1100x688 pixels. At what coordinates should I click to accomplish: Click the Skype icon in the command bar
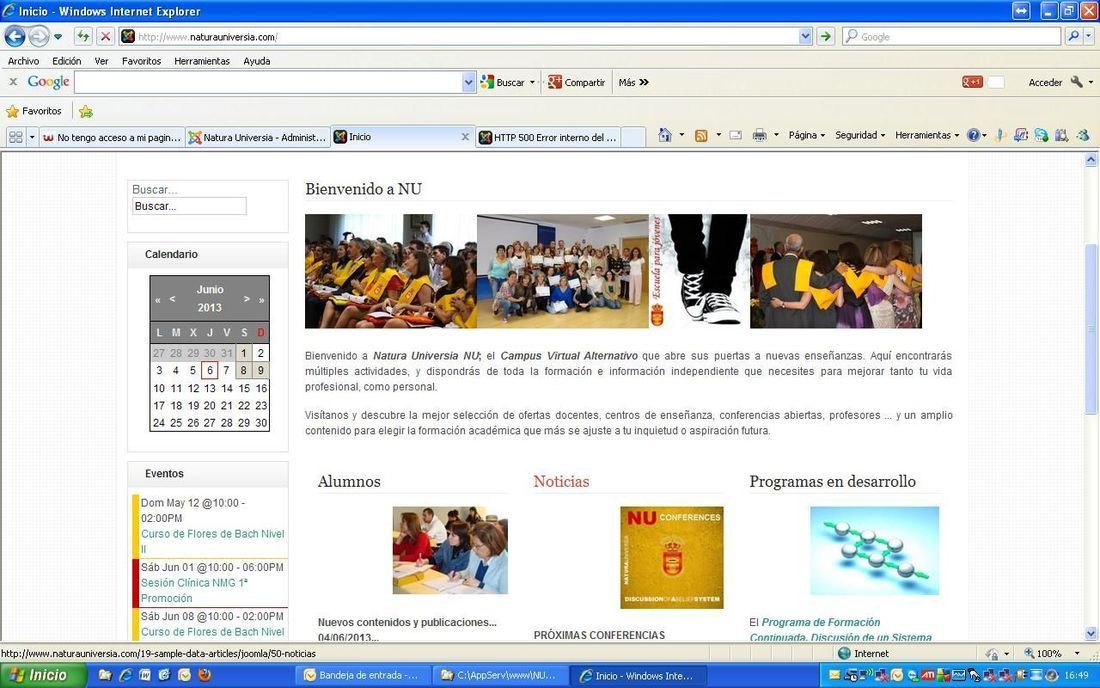[1041, 135]
